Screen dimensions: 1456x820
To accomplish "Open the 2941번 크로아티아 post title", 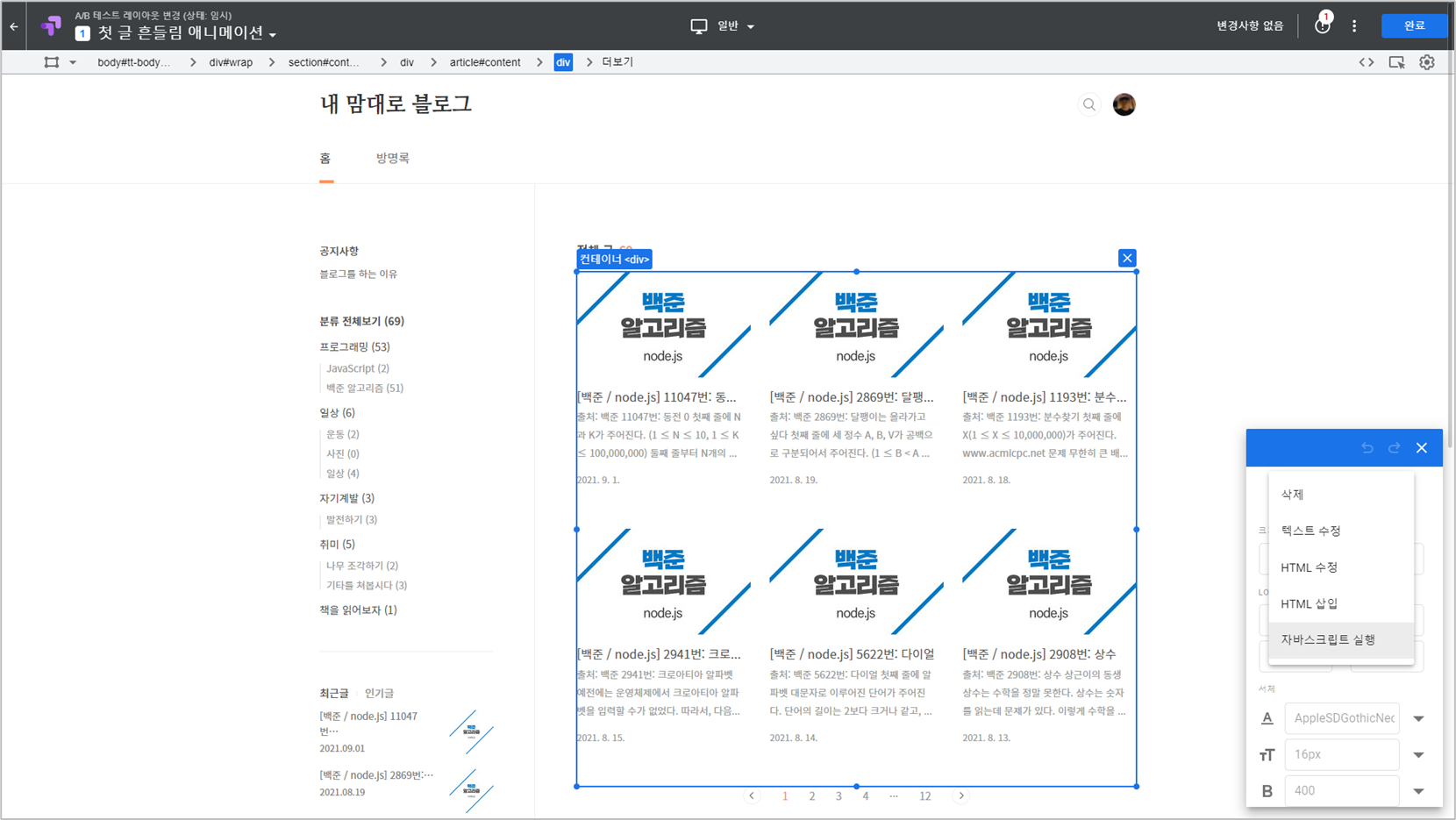I will [659, 654].
